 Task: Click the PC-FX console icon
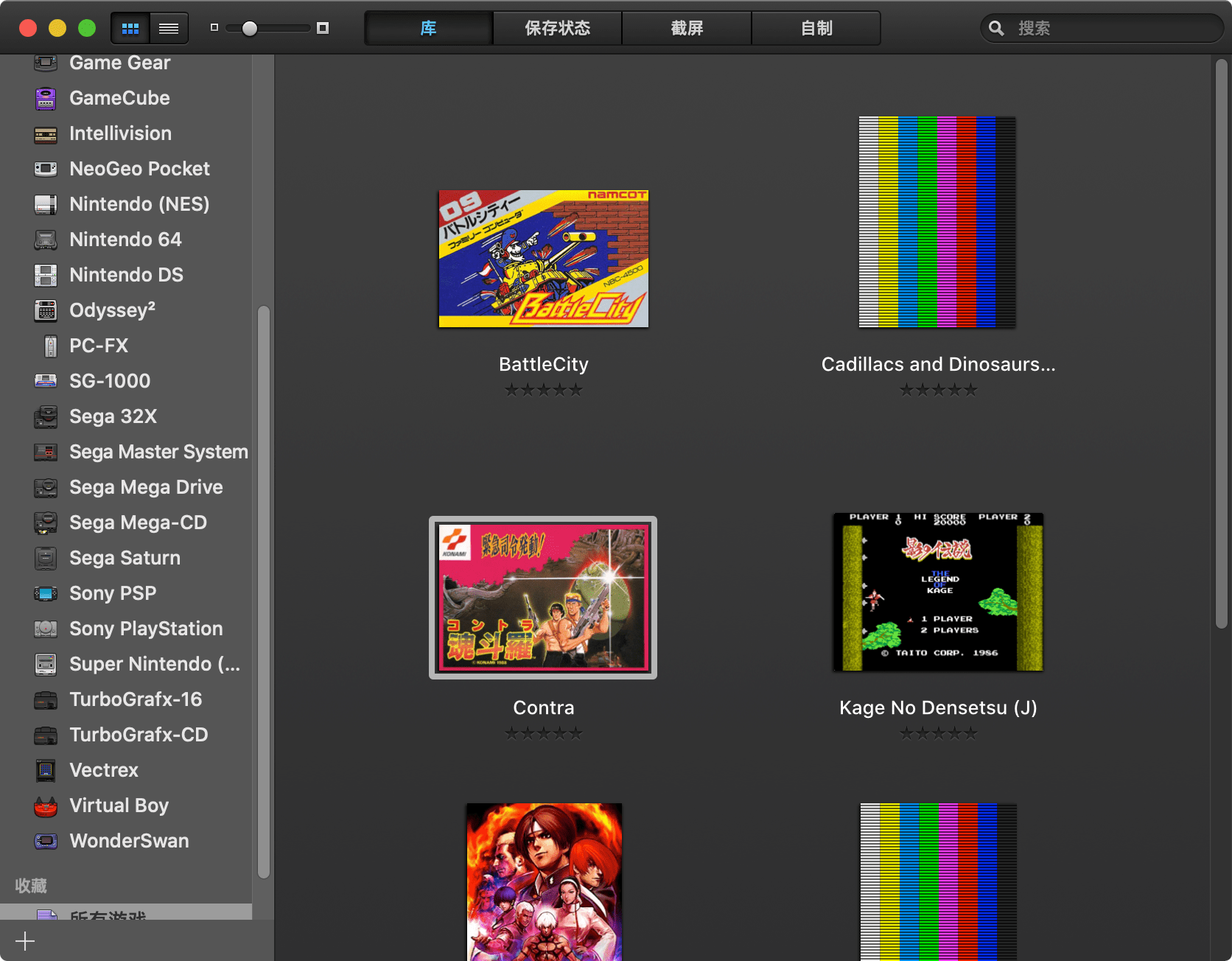pyautogui.click(x=50, y=346)
